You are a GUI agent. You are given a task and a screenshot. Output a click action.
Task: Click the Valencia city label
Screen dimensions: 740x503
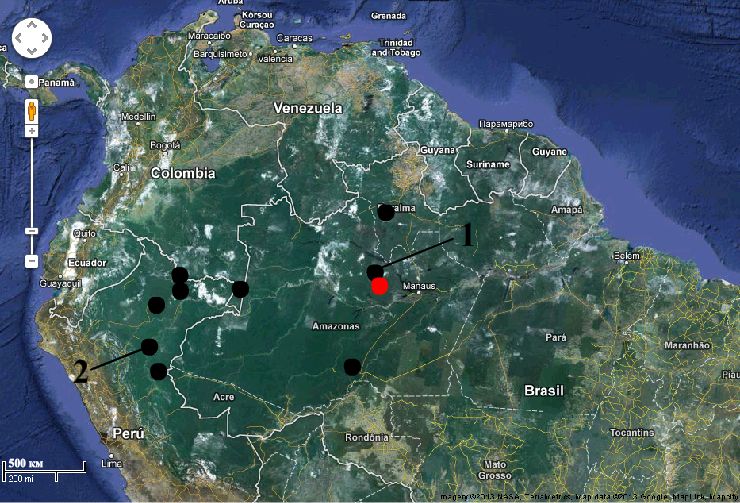276,59
